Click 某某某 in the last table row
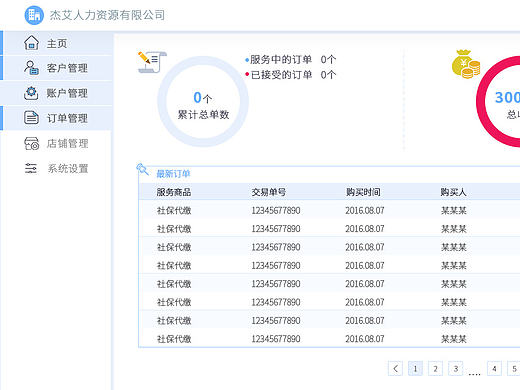520x390 pixels. tap(454, 339)
